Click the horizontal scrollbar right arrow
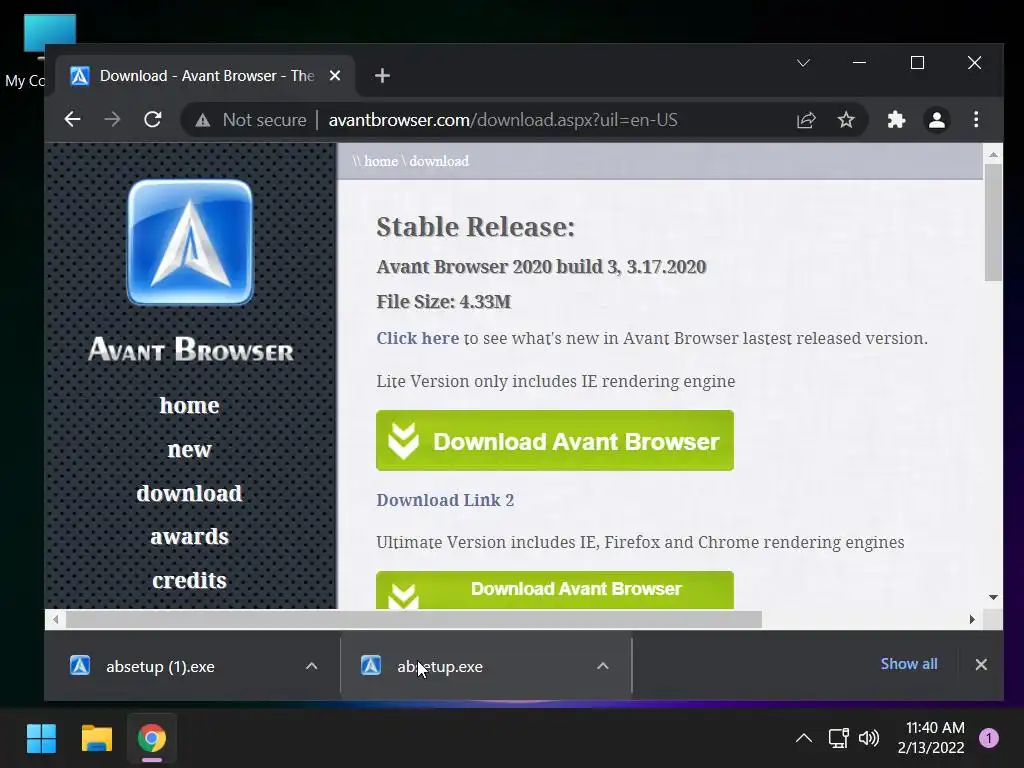Image resolution: width=1024 pixels, height=768 pixels. pos(972,619)
